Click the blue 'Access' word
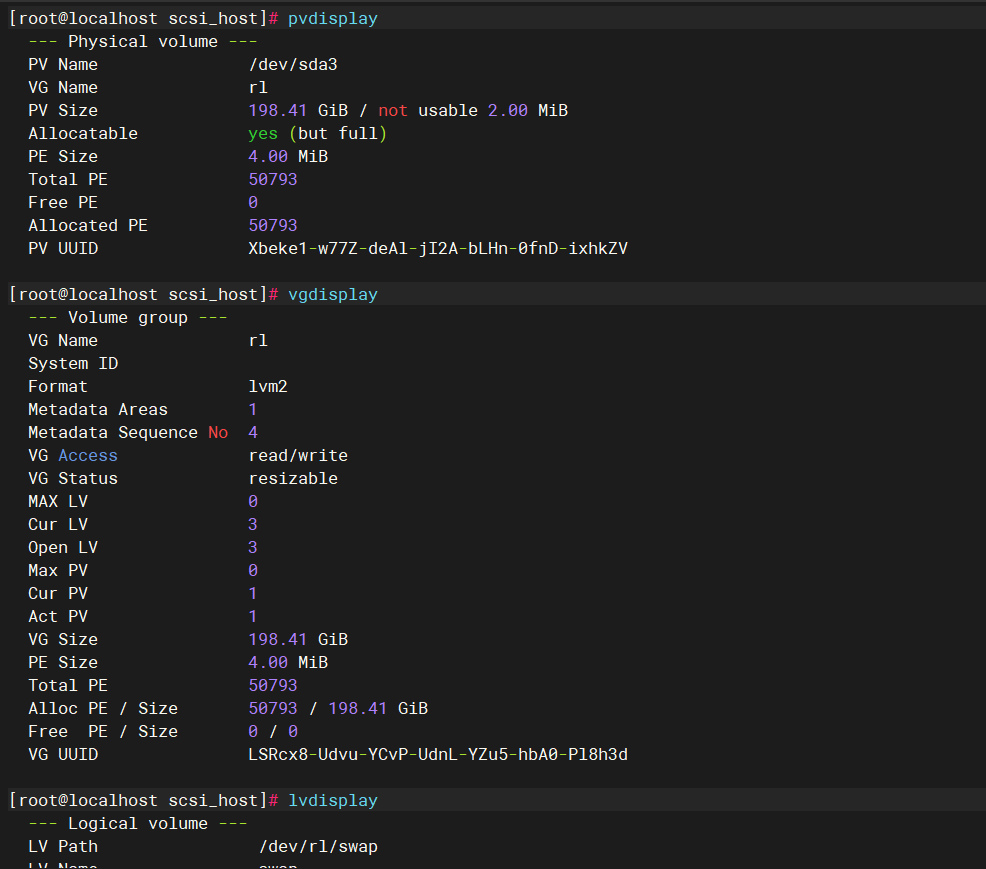Viewport: 986px width, 869px height. click(88, 456)
